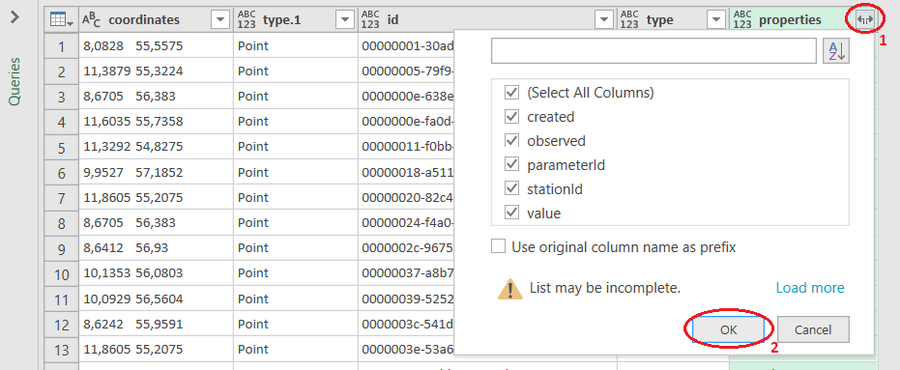The image size is (900, 370).
Task: Open the vertical Queries pane label
Action: [15, 81]
